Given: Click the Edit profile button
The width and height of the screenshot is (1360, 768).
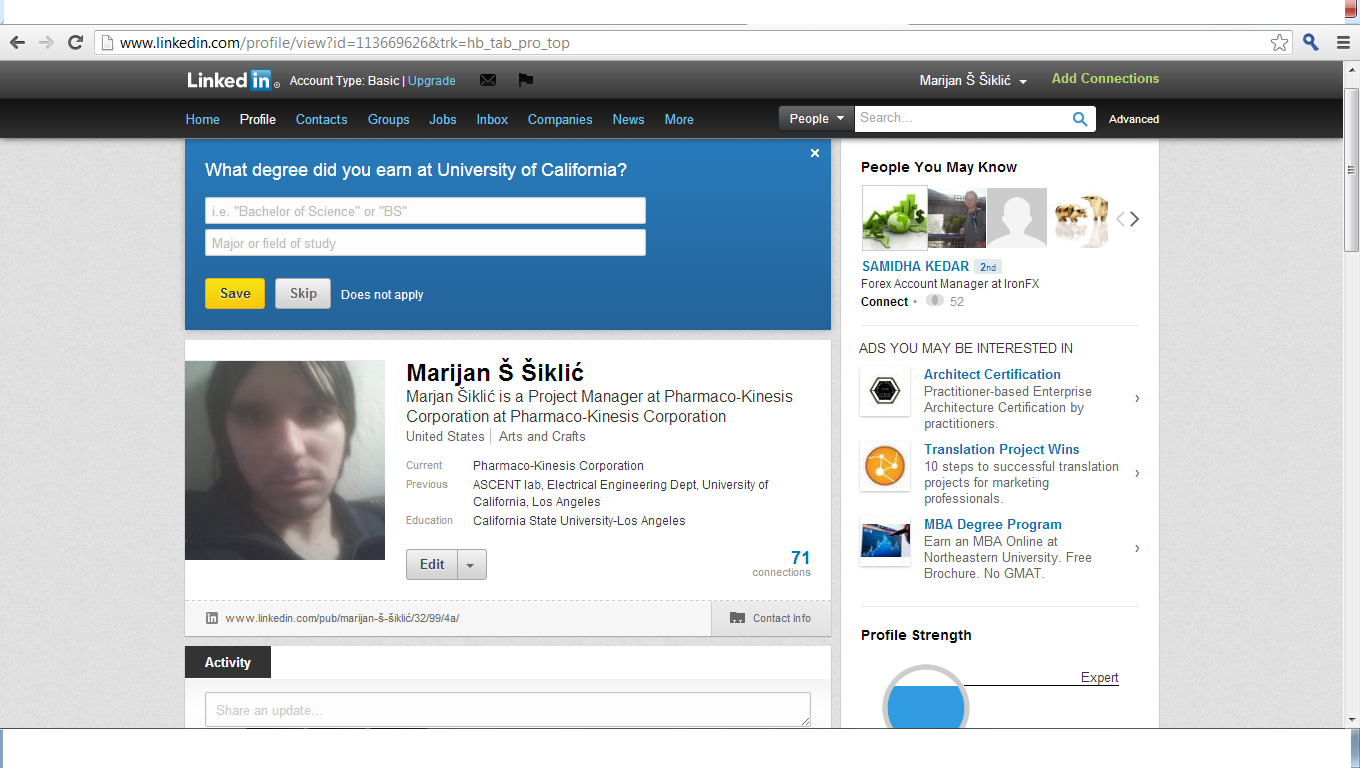Looking at the screenshot, I should pyautogui.click(x=432, y=565).
